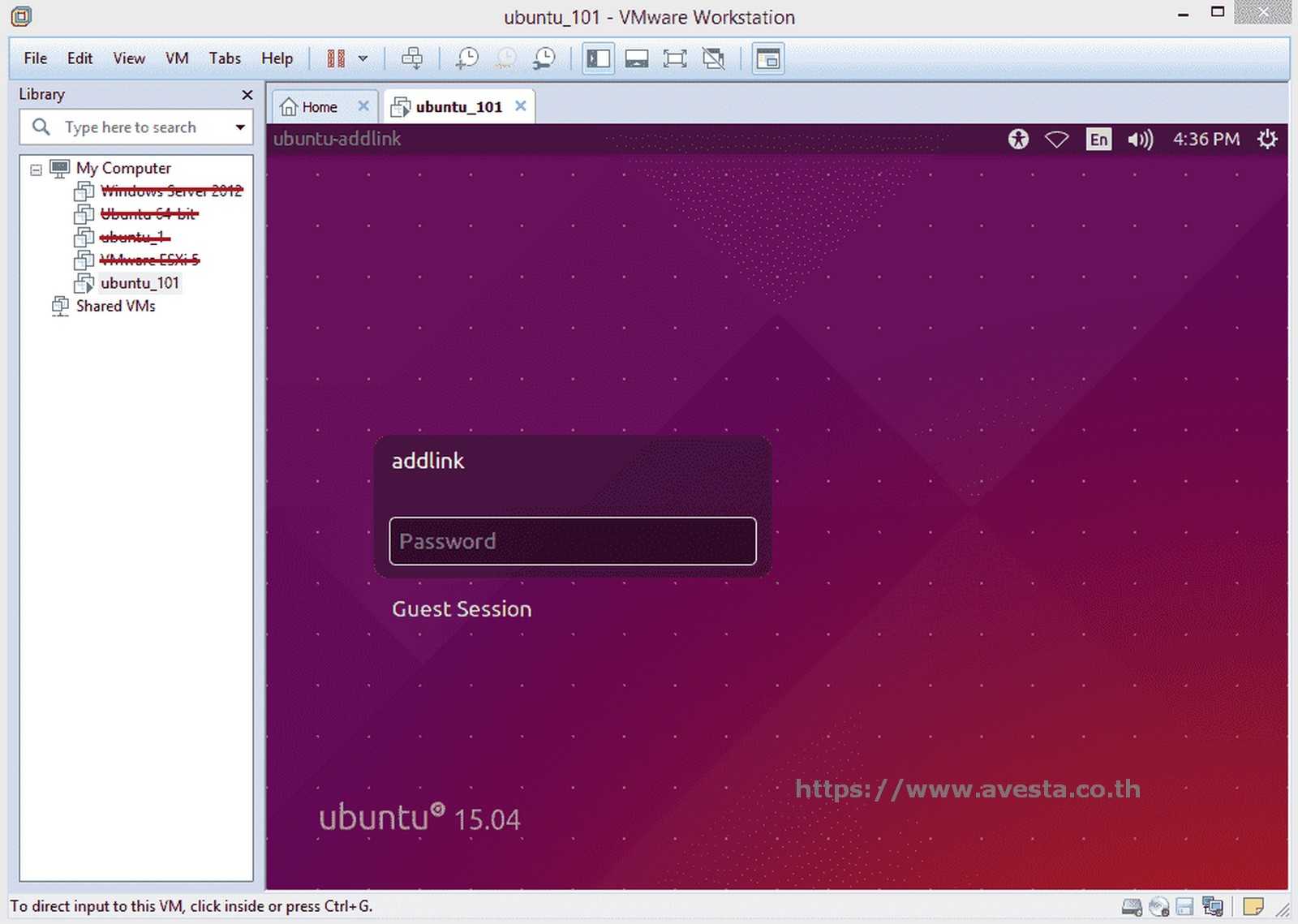The image size is (1298, 924).
Task: Send Ctrl+Alt+Del to the virtual machine
Action: pos(412,58)
